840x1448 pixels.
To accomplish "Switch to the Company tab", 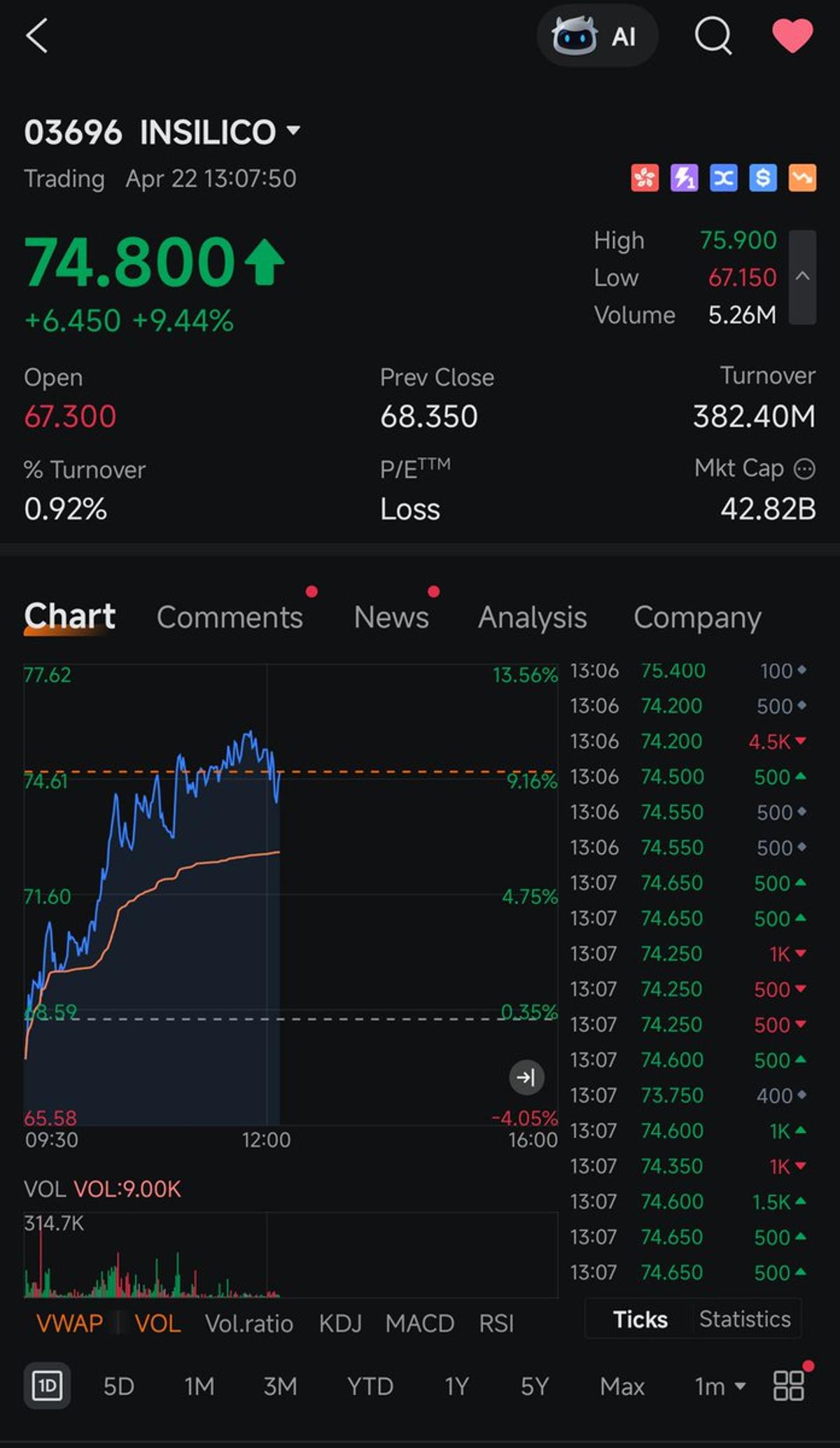I will (x=697, y=617).
